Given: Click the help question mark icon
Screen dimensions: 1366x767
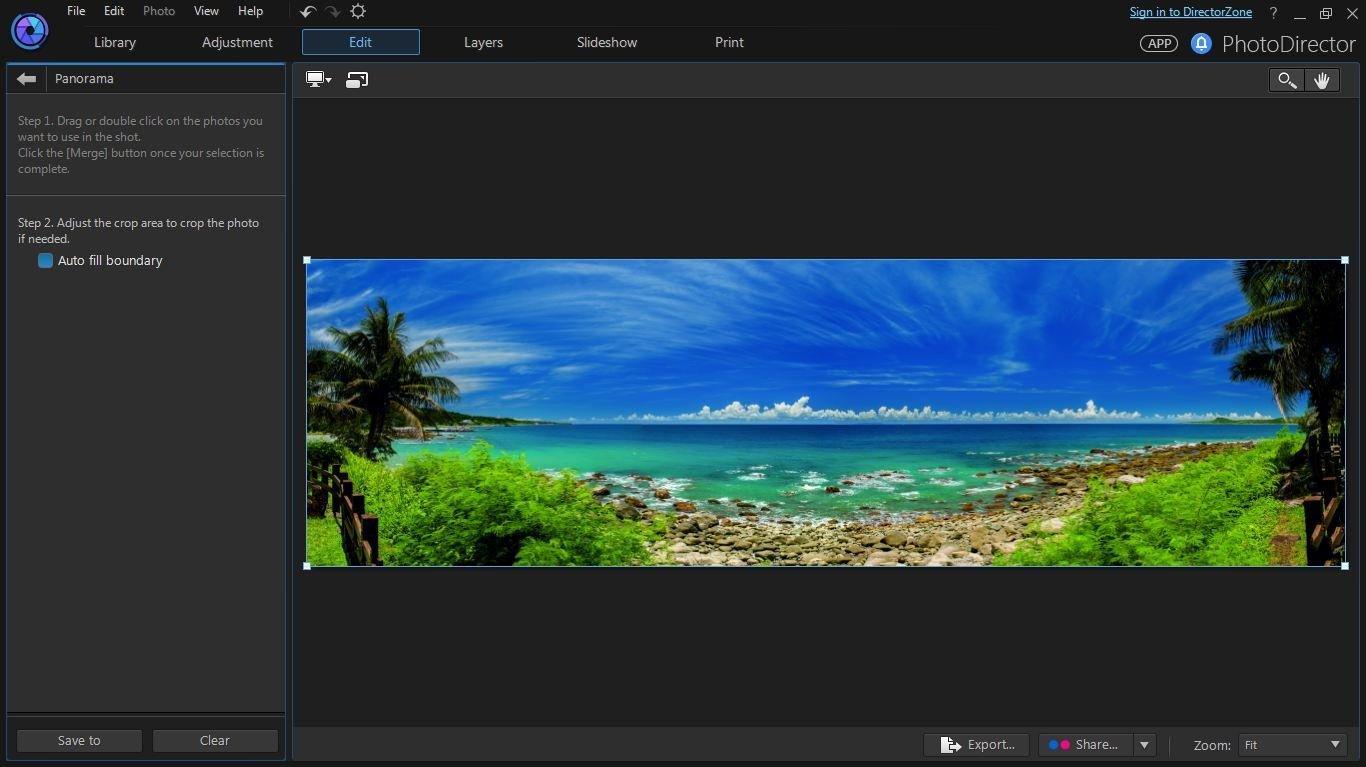Looking at the screenshot, I should [1272, 12].
